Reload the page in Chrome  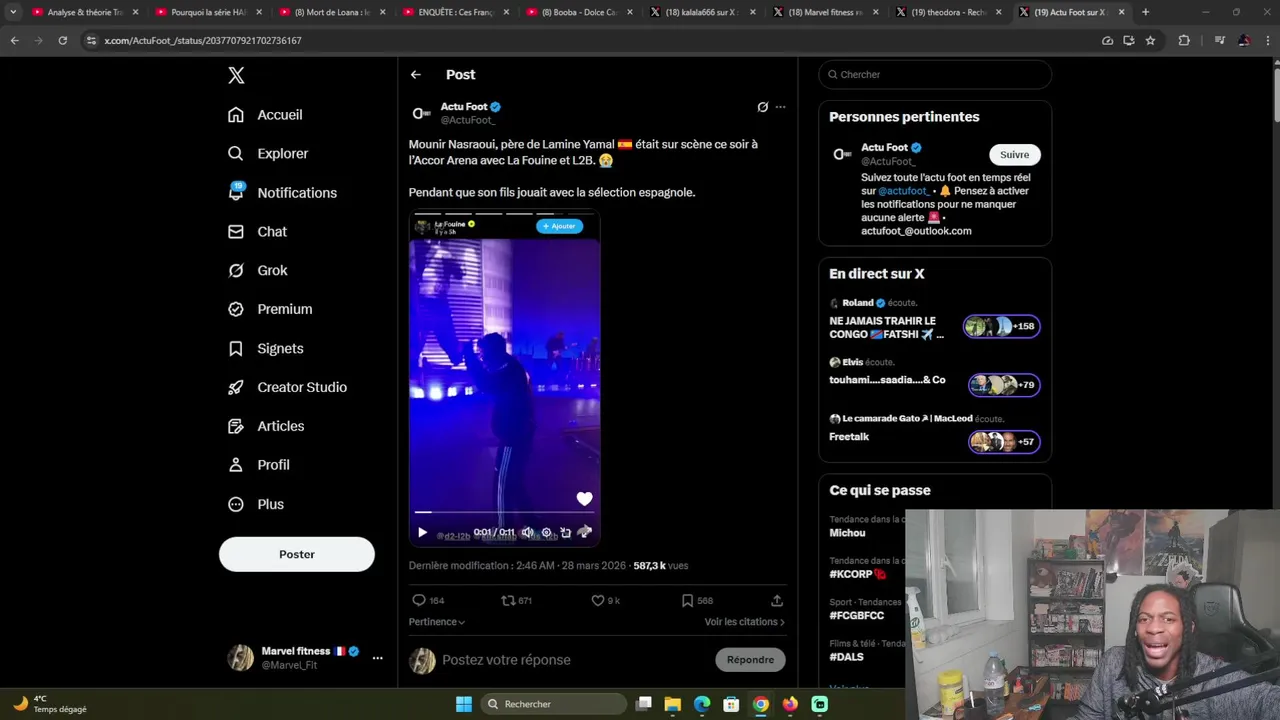click(62, 41)
